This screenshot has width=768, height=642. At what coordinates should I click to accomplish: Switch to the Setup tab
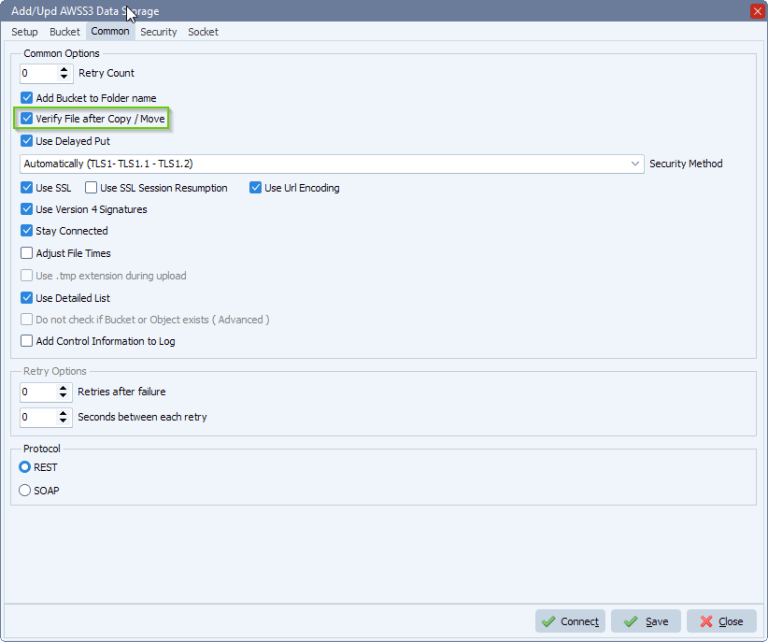(24, 32)
